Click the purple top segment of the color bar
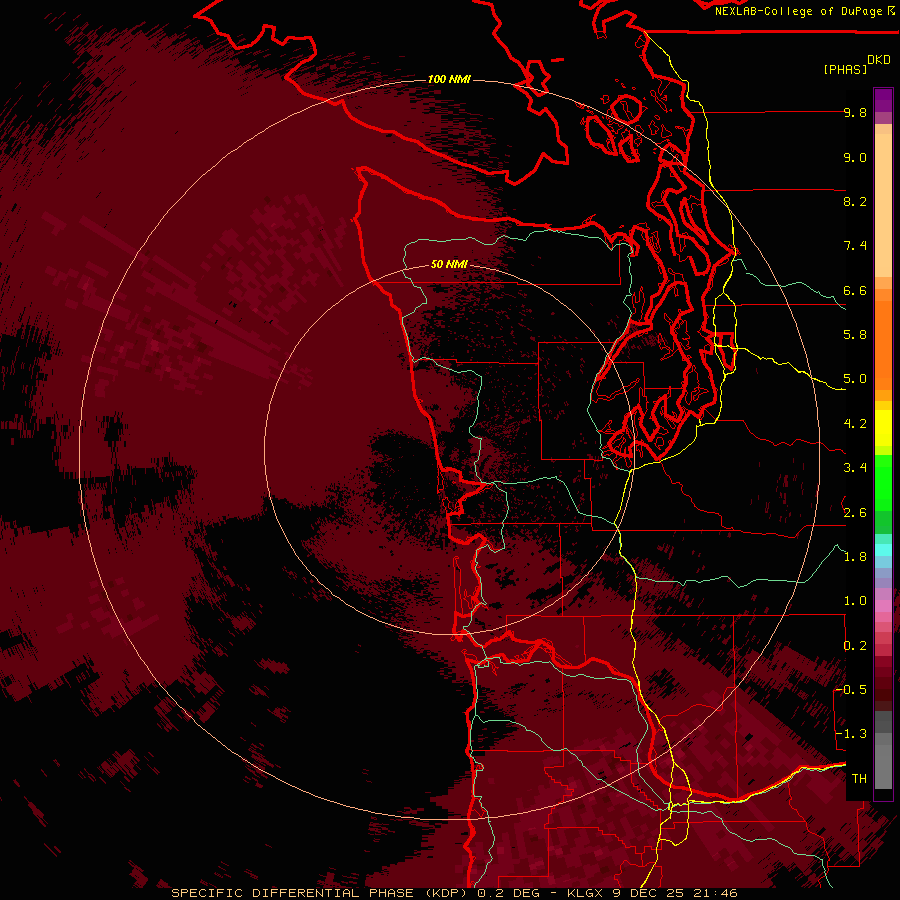This screenshot has width=900, height=900. (x=883, y=100)
